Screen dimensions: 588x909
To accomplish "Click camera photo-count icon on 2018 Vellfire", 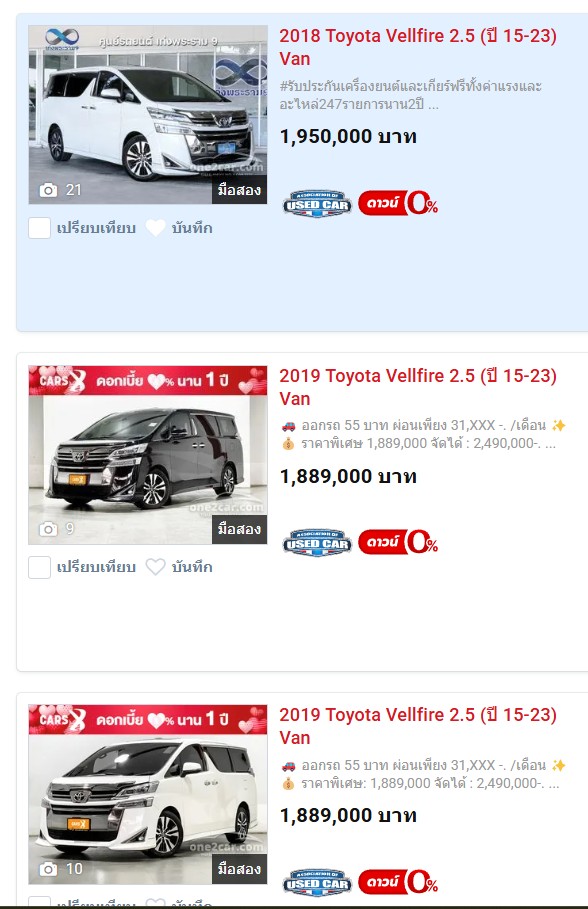I will [48, 190].
